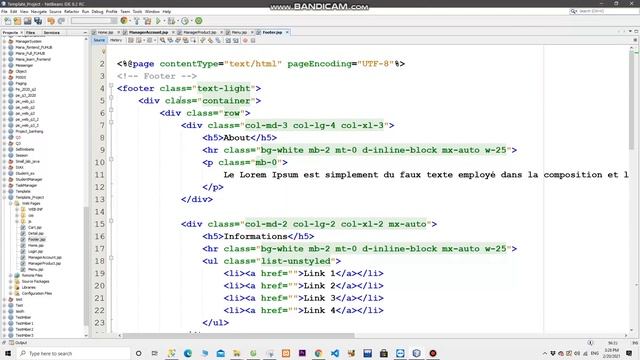The width and height of the screenshot is (640, 360).
Task: Open the Refactor menu
Action: coord(71,11)
